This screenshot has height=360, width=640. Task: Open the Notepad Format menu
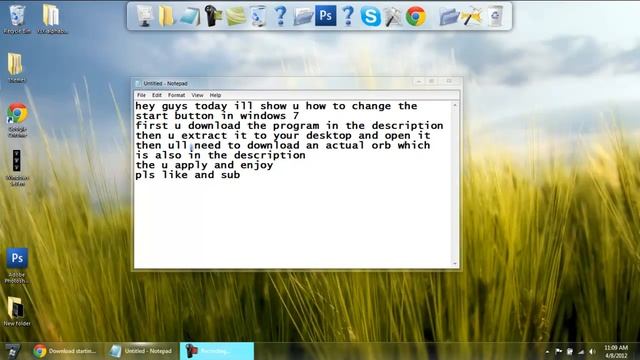[x=176, y=95]
